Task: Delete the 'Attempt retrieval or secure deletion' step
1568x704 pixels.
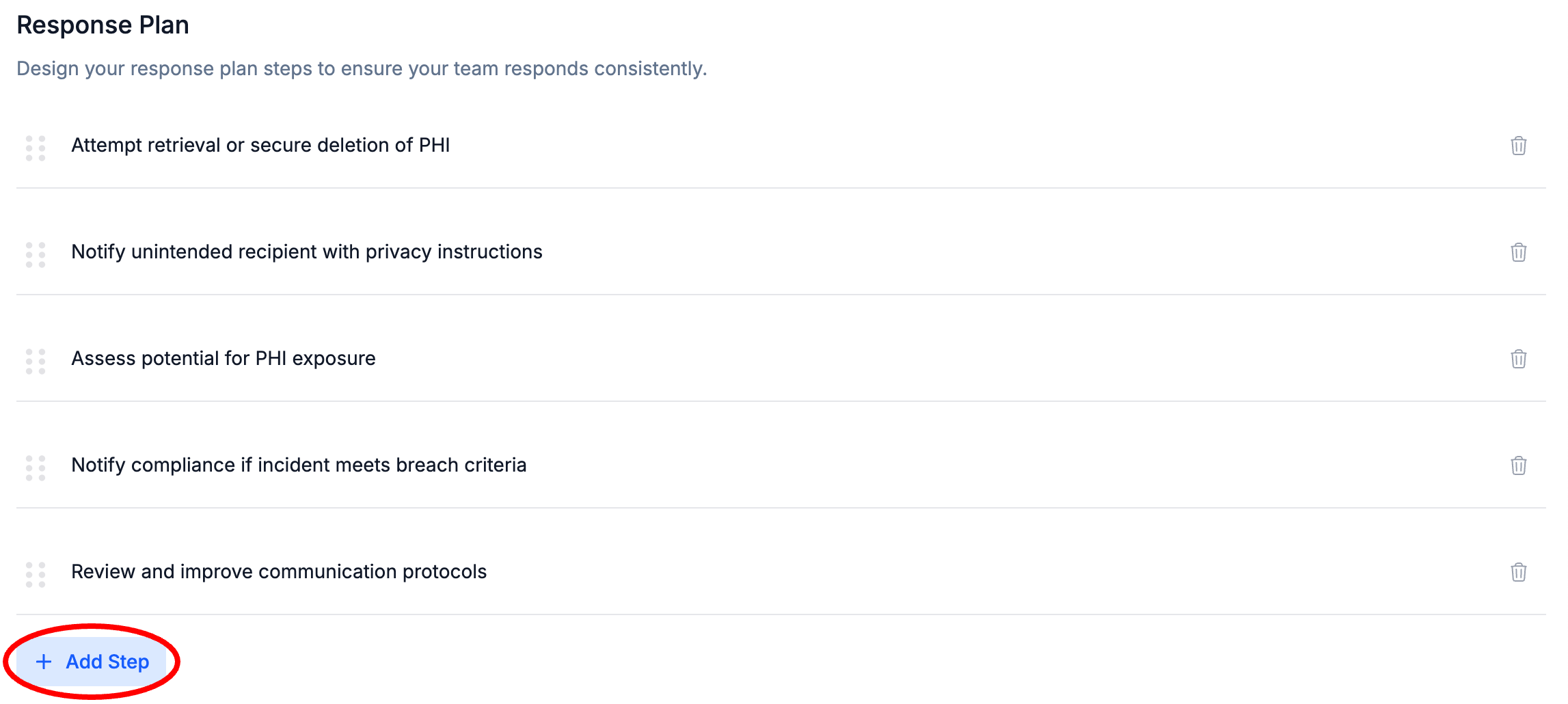Action: coord(1518,146)
